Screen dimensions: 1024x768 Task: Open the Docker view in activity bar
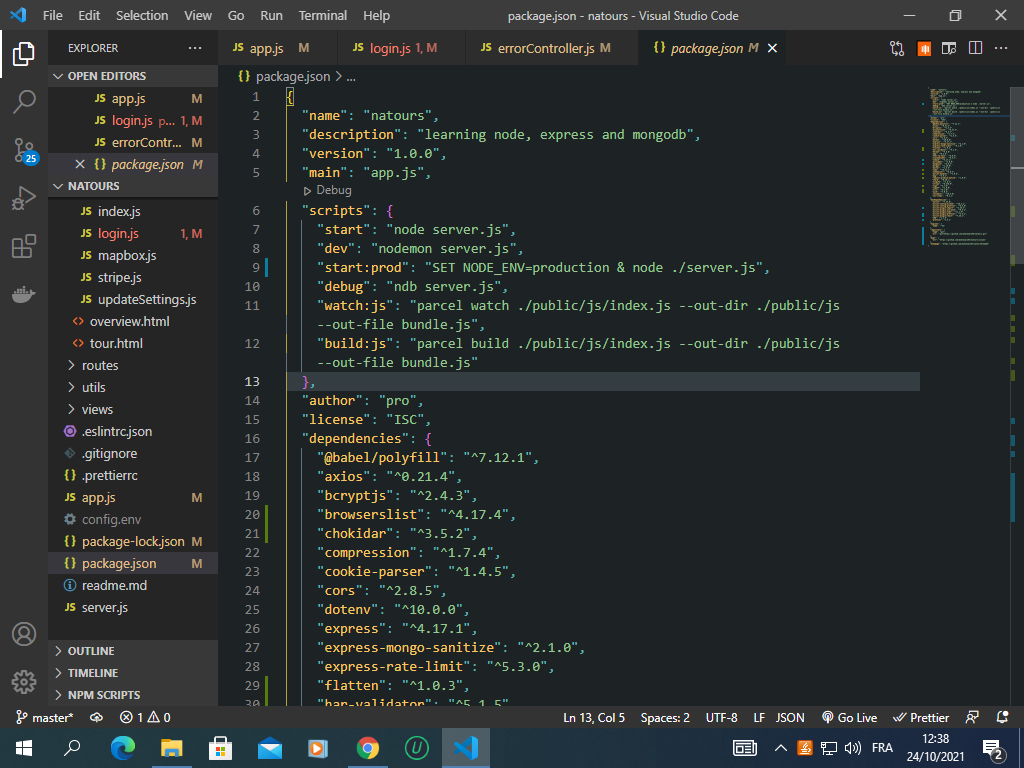24,295
